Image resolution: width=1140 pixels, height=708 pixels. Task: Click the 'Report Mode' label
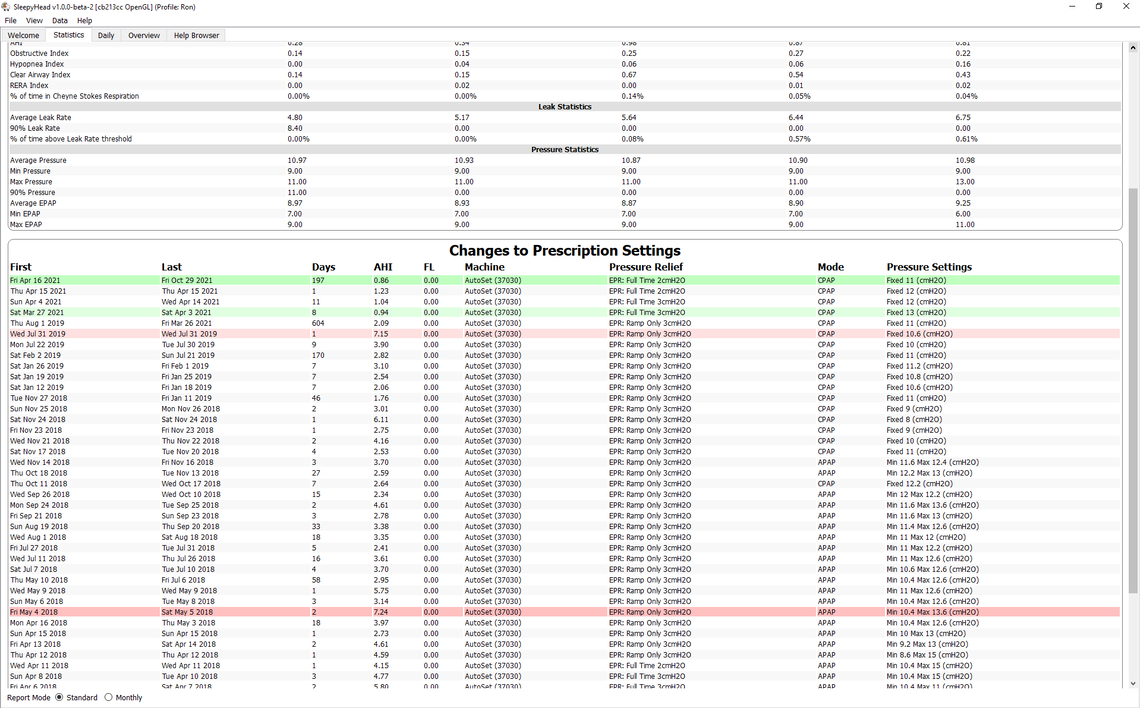pos(29,697)
